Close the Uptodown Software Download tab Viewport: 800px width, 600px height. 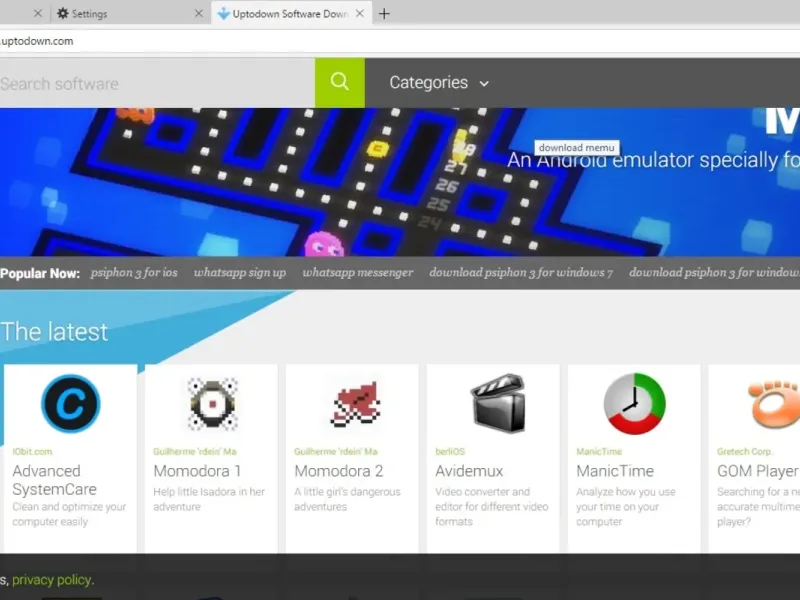click(x=360, y=14)
